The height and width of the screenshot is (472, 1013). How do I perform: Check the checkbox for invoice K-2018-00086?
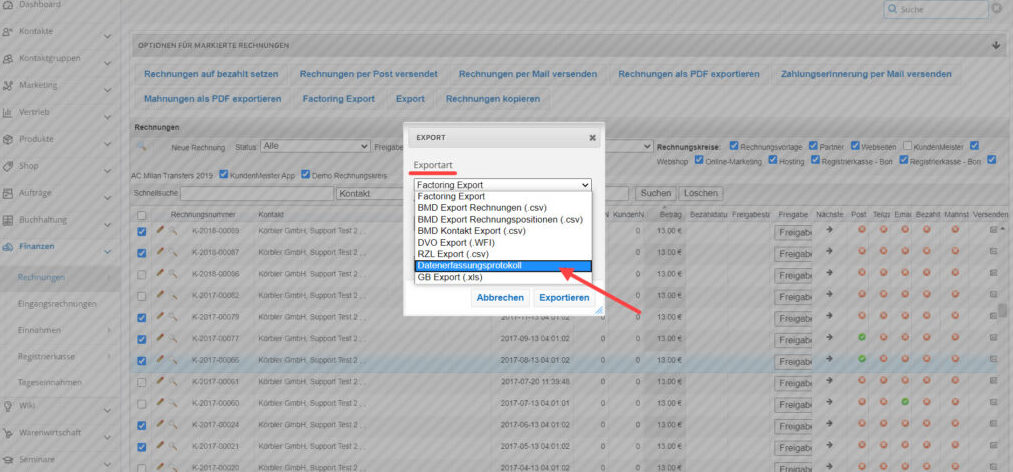pos(142,274)
